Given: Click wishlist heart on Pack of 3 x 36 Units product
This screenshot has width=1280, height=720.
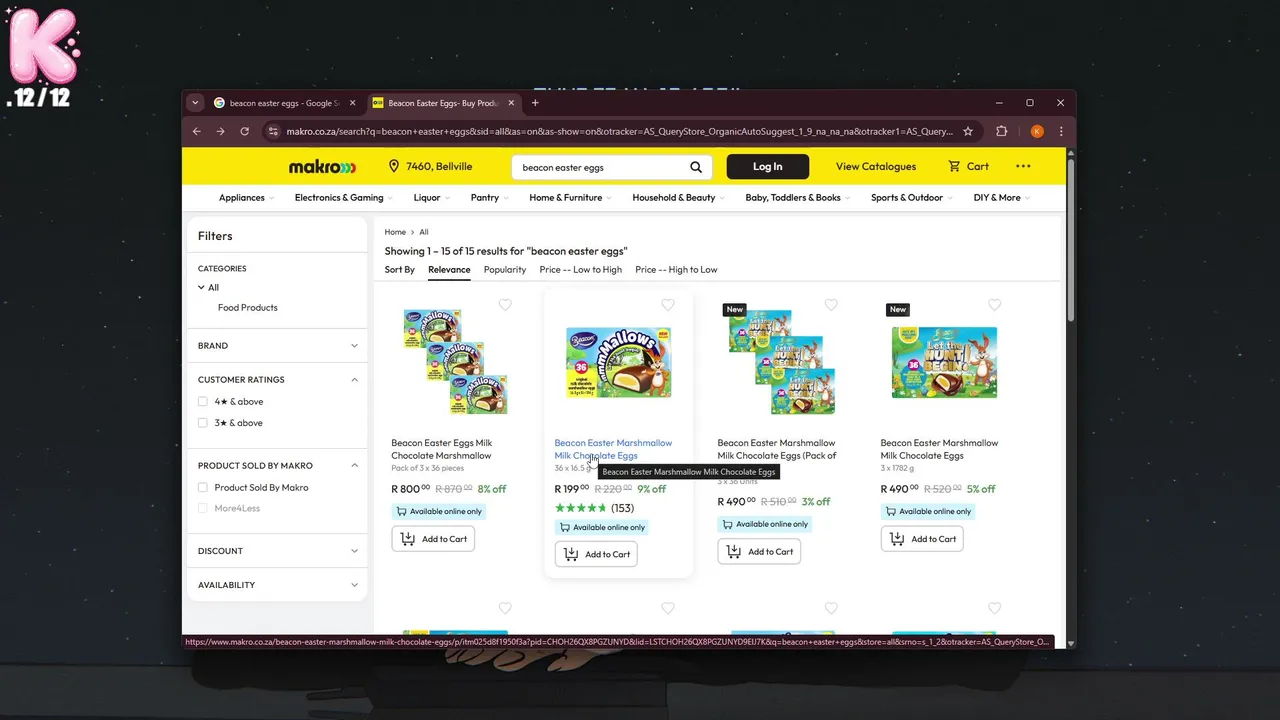Looking at the screenshot, I should (831, 305).
